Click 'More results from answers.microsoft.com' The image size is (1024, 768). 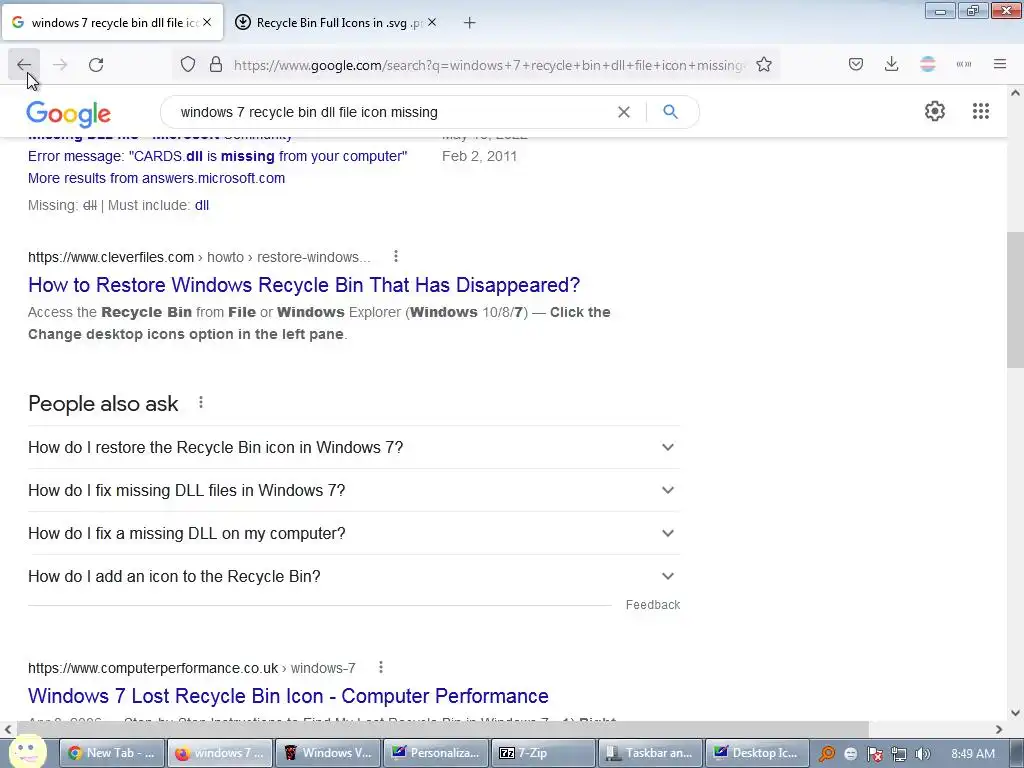pos(156,178)
